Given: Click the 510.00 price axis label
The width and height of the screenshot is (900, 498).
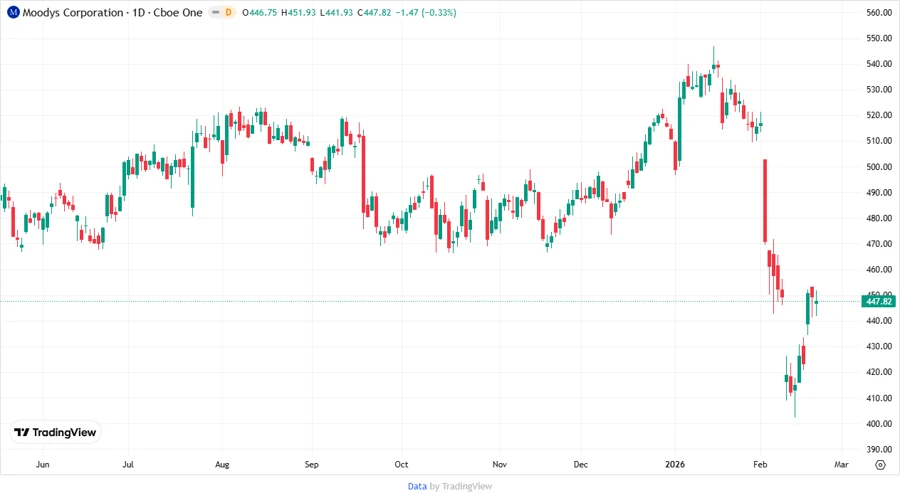Looking at the screenshot, I should tap(879, 141).
